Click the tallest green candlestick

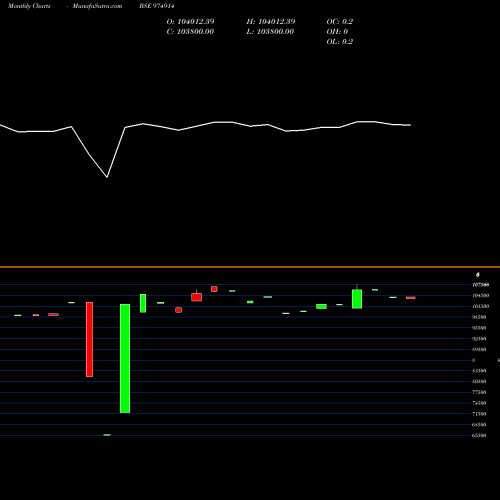click(x=125, y=358)
